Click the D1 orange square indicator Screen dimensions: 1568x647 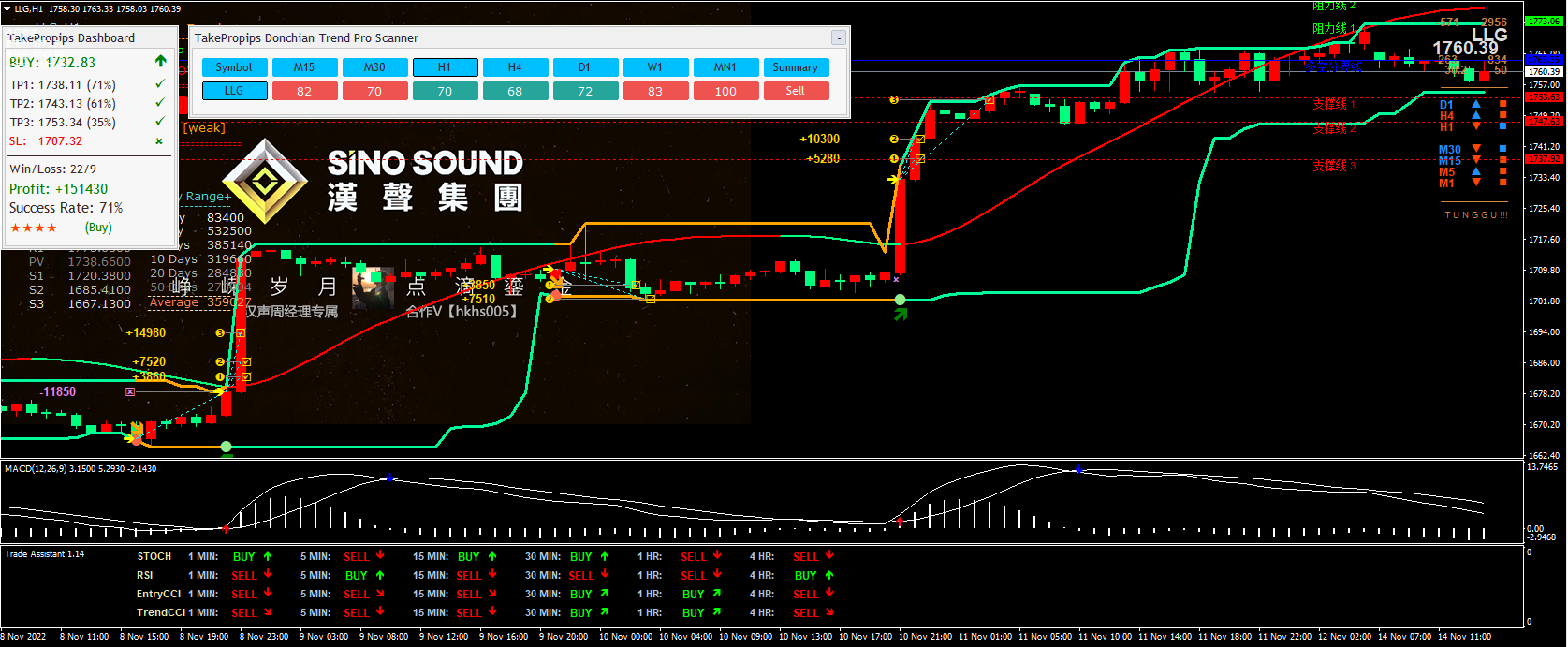[1503, 104]
